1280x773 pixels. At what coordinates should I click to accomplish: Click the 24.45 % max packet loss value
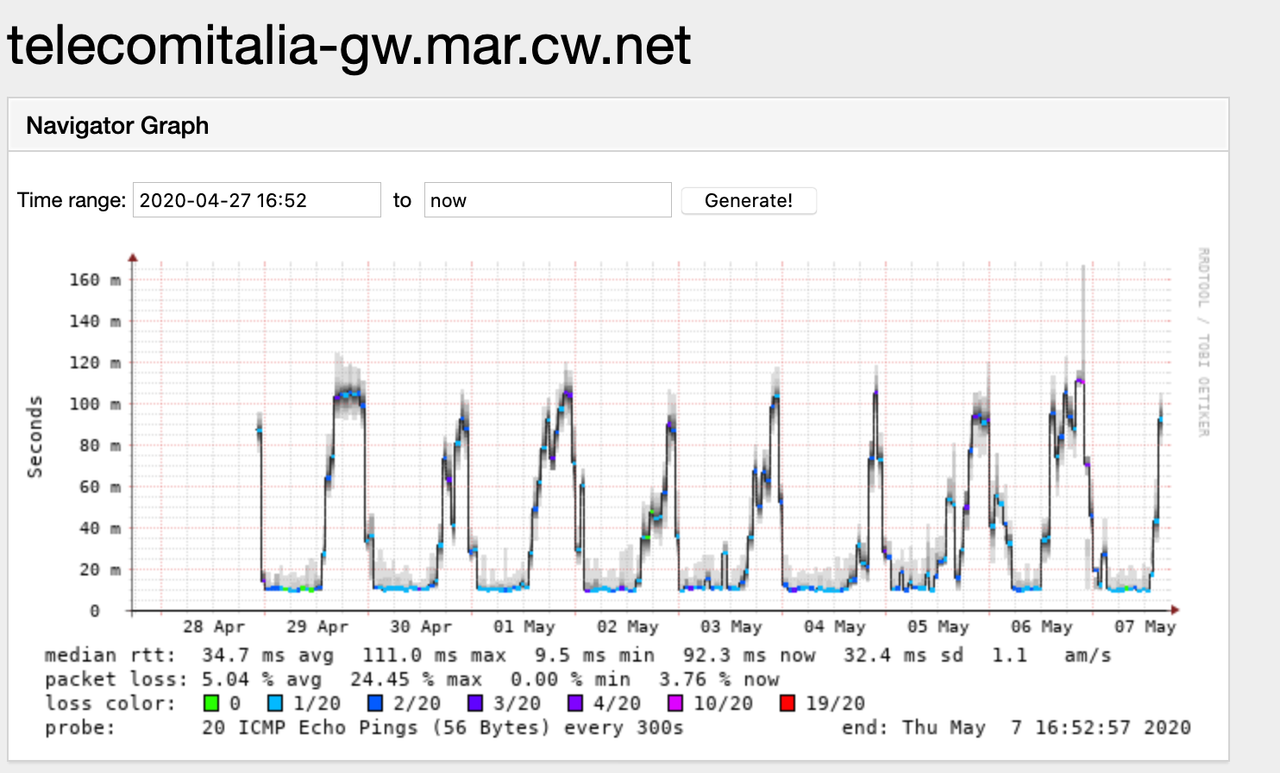coord(417,680)
